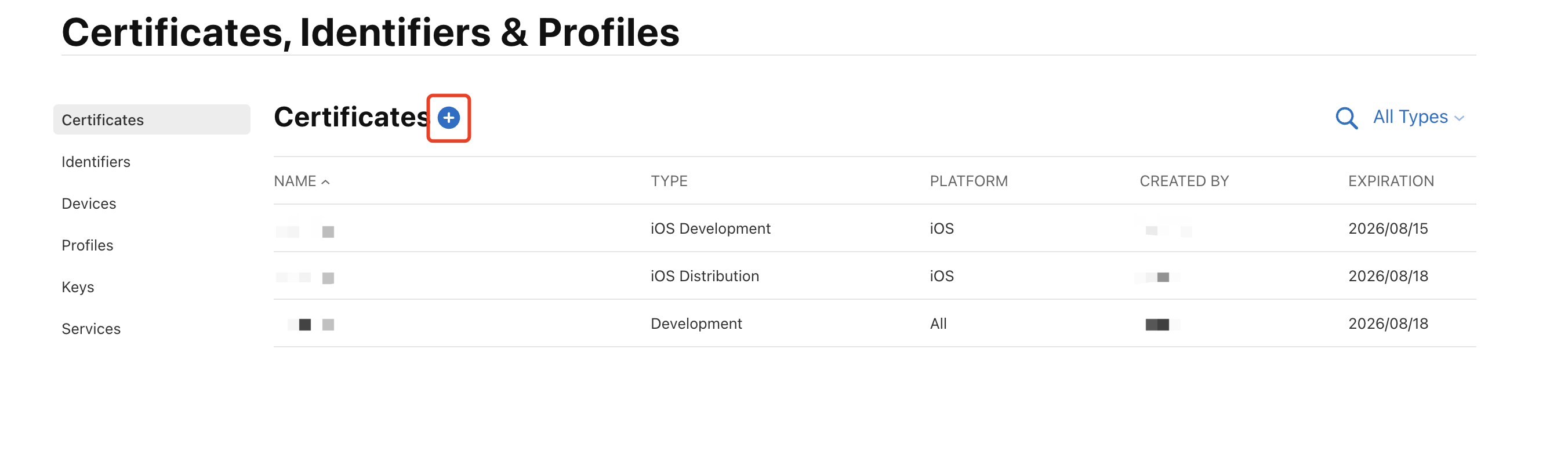
Task: Select the Development certificate for All platforms
Action: [x=696, y=324]
